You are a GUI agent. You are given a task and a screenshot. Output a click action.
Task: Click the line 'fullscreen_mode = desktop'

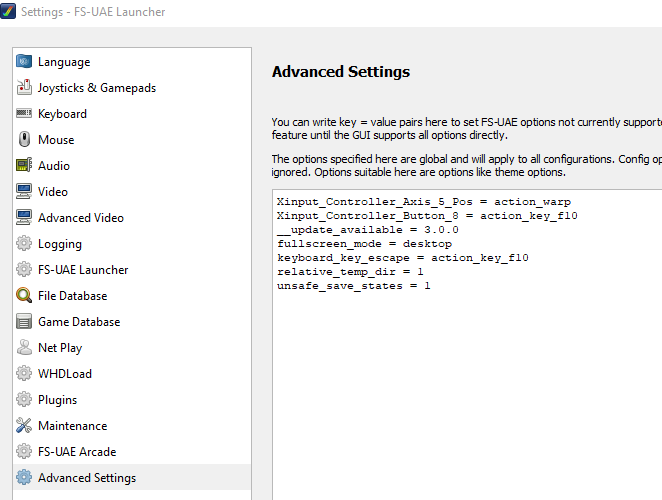click(364, 244)
